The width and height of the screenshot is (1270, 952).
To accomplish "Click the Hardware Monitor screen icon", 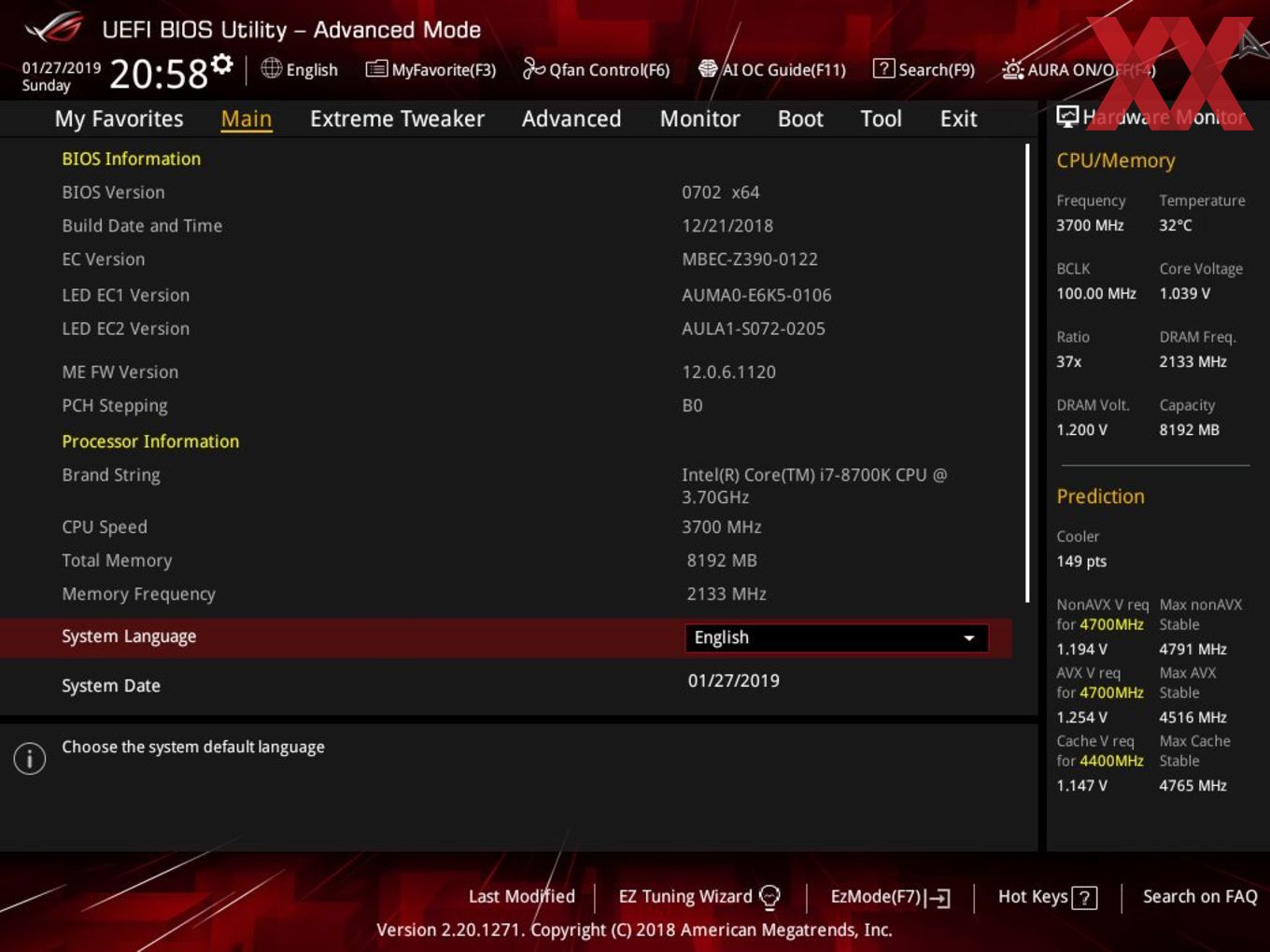I will click(1067, 117).
